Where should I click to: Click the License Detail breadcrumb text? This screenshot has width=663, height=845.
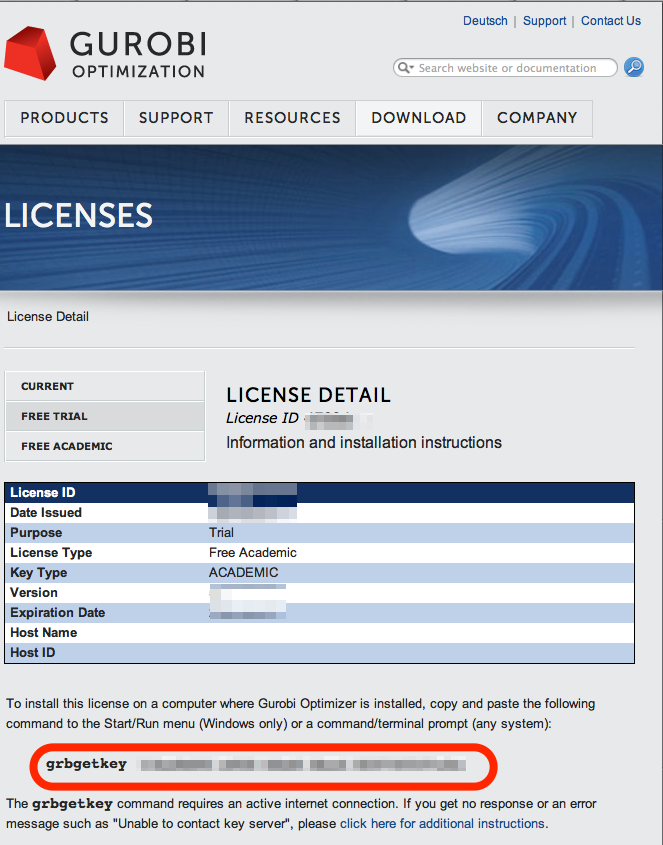pyautogui.click(x=48, y=316)
